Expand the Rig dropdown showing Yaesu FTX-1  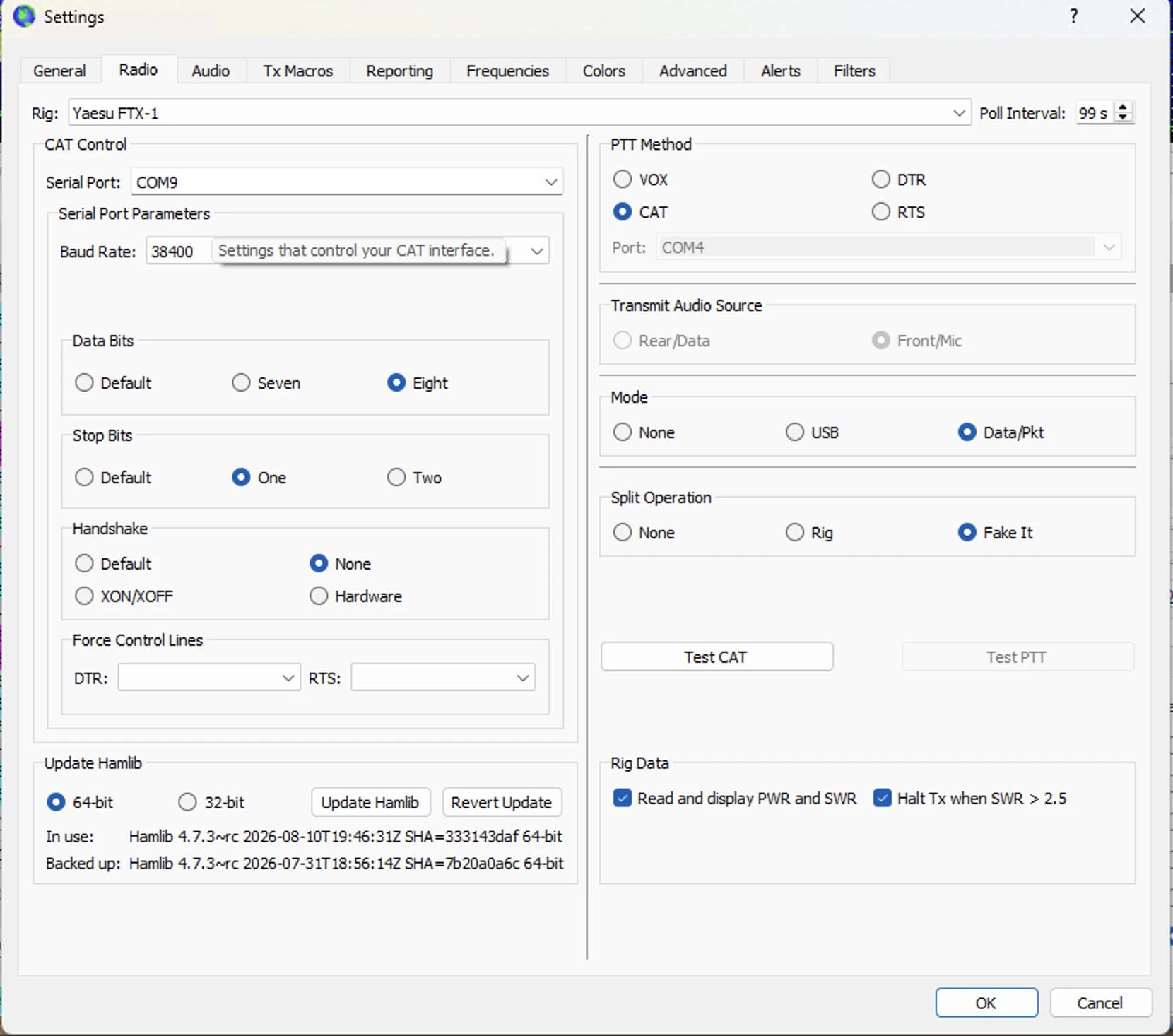pyautogui.click(x=519, y=113)
